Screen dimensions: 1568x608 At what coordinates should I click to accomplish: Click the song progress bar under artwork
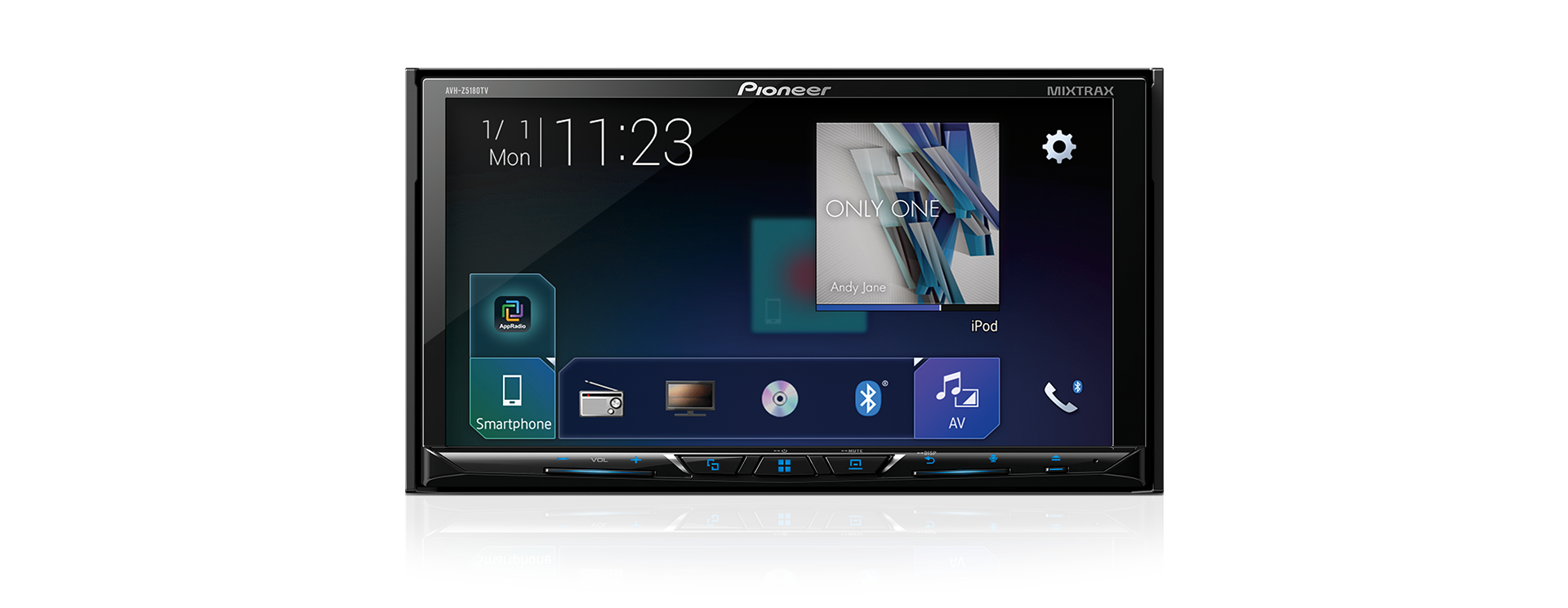pyautogui.click(x=907, y=308)
